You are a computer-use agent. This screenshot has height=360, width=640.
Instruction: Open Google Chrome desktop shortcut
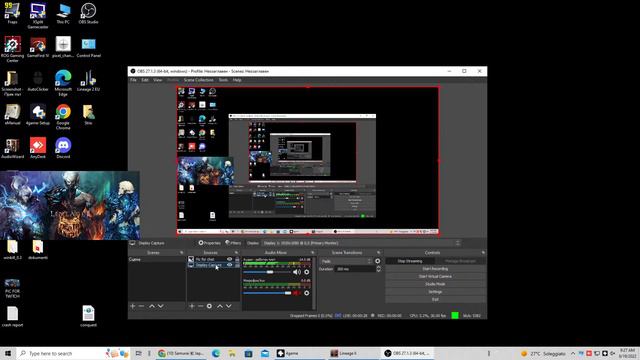tap(63, 116)
